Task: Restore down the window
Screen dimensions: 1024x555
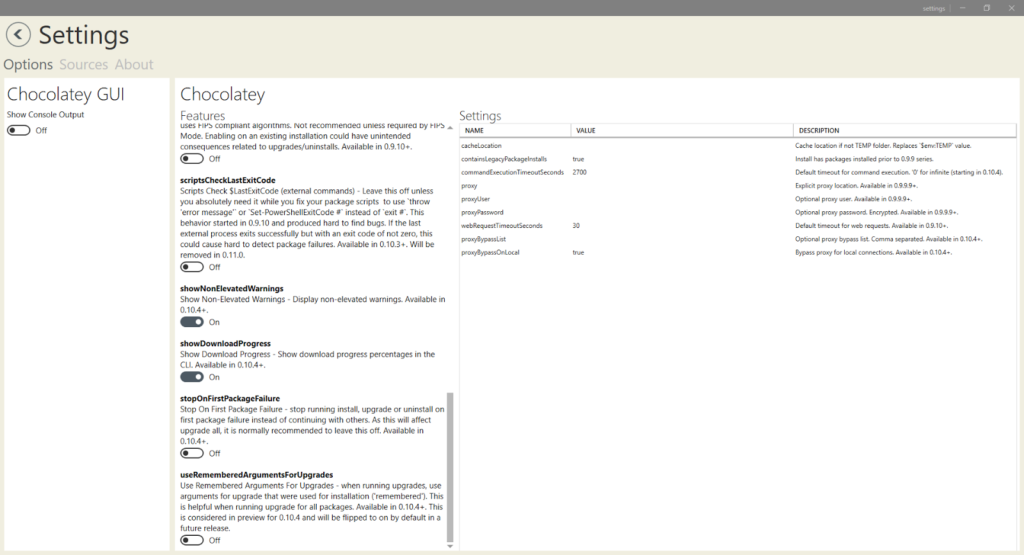Action: tap(987, 8)
